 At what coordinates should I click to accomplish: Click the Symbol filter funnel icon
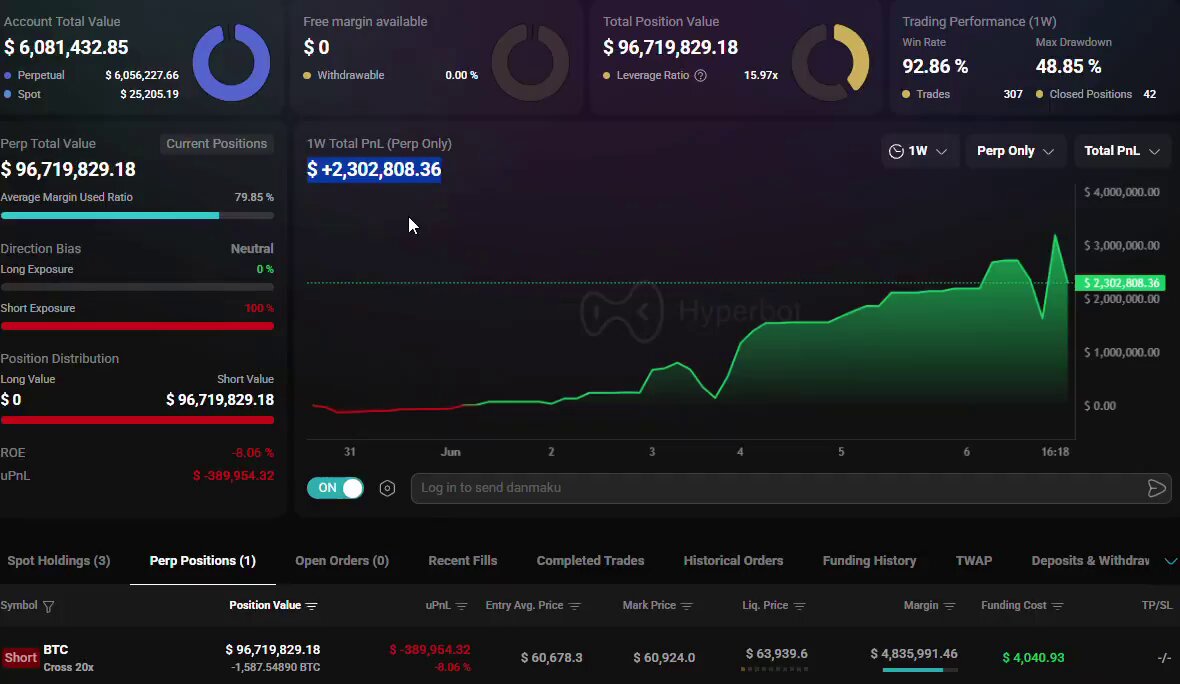tap(48, 606)
